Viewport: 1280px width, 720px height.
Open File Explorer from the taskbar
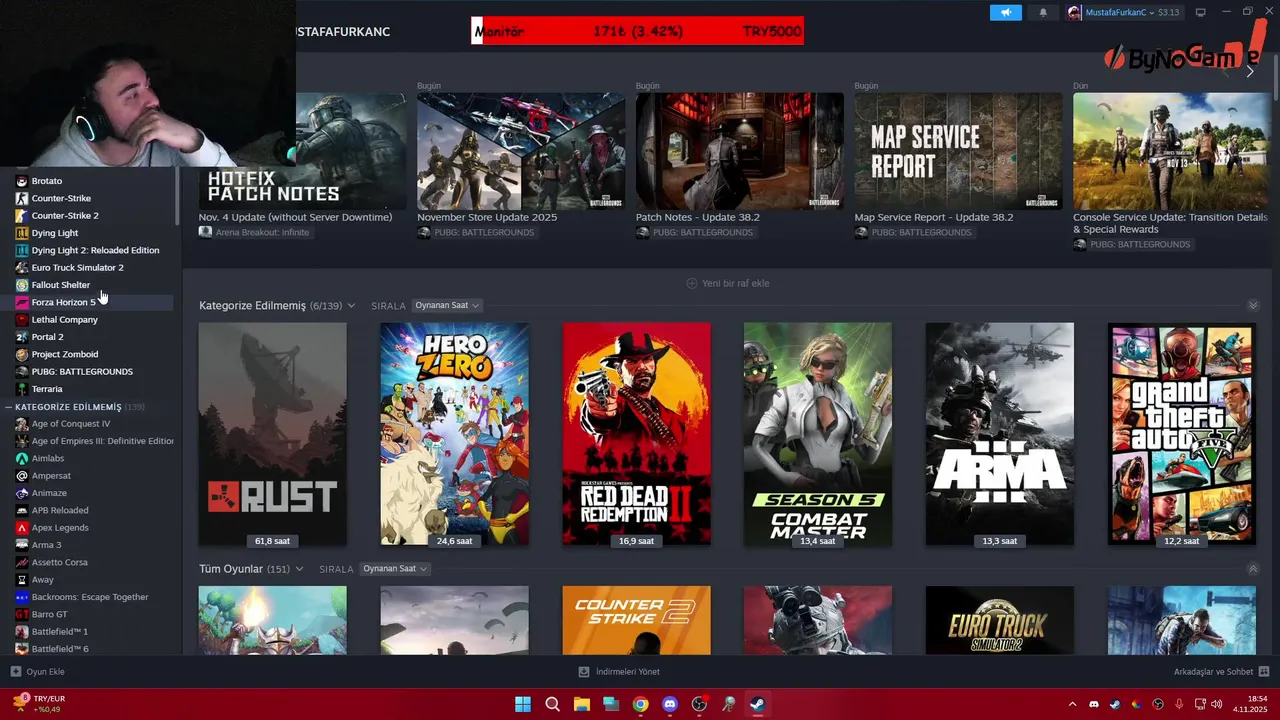582,704
